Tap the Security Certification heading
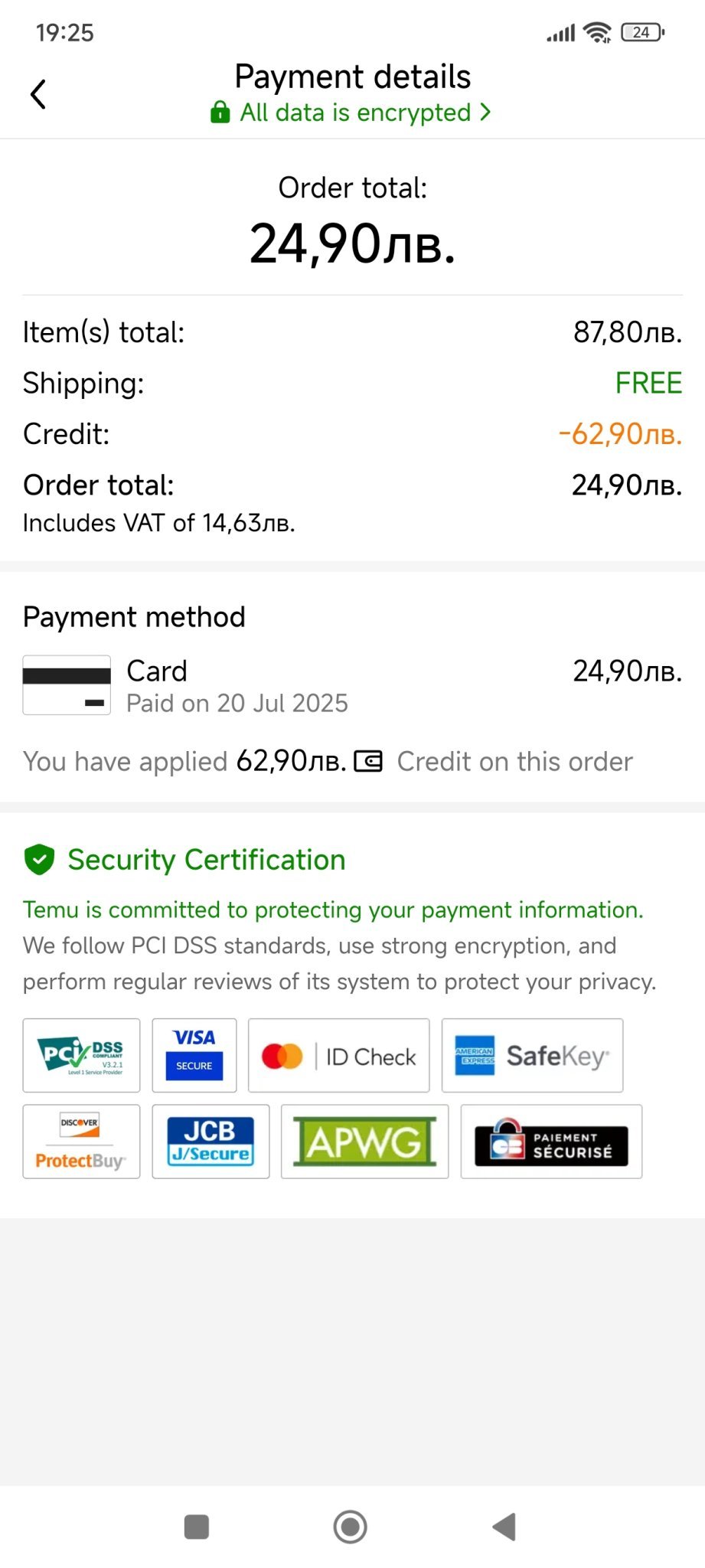Image resolution: width=705 pixels, height=1568 pixels. point(207,860)
